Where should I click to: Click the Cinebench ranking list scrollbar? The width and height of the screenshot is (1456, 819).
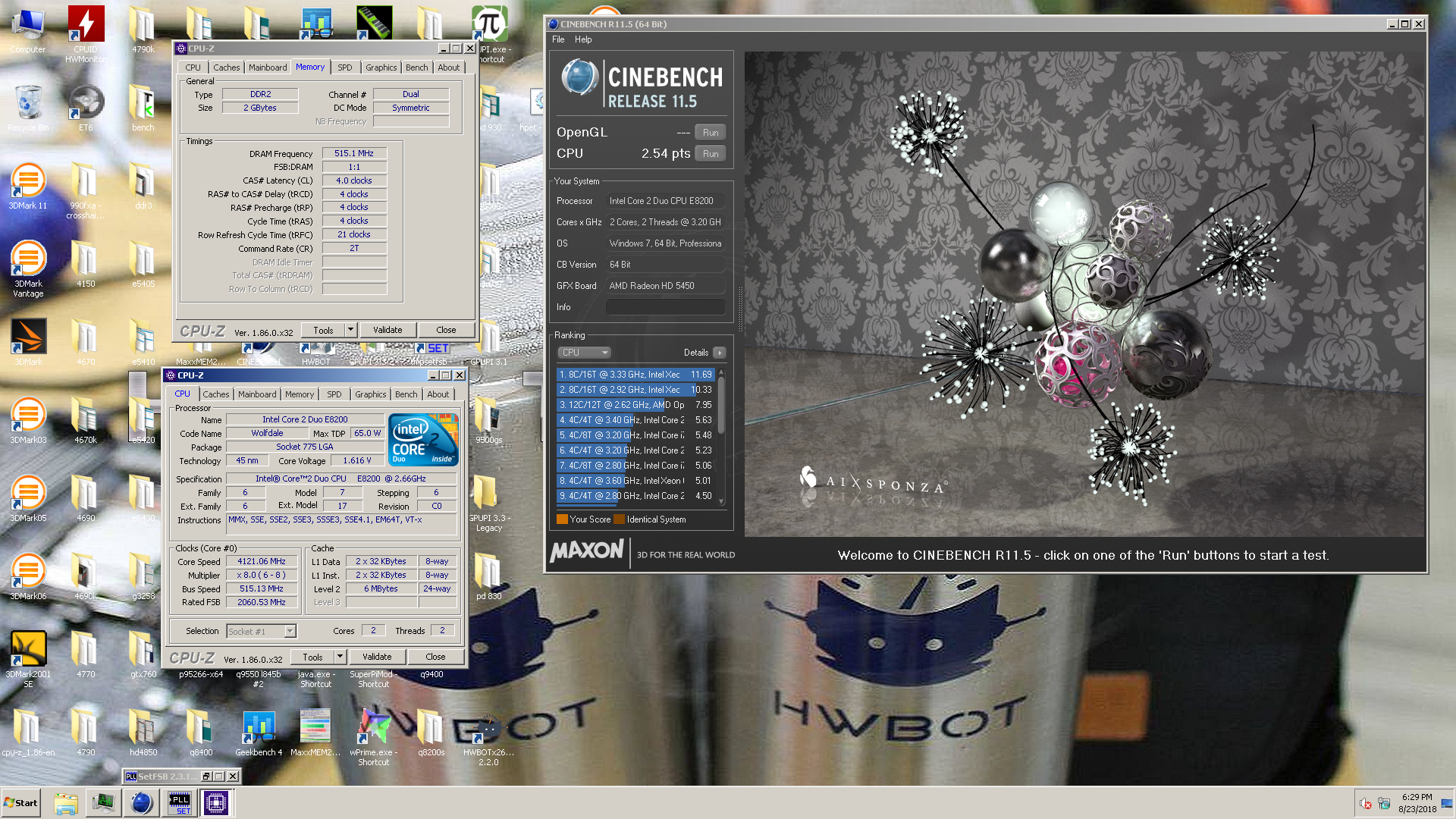(x=721, y=436)
